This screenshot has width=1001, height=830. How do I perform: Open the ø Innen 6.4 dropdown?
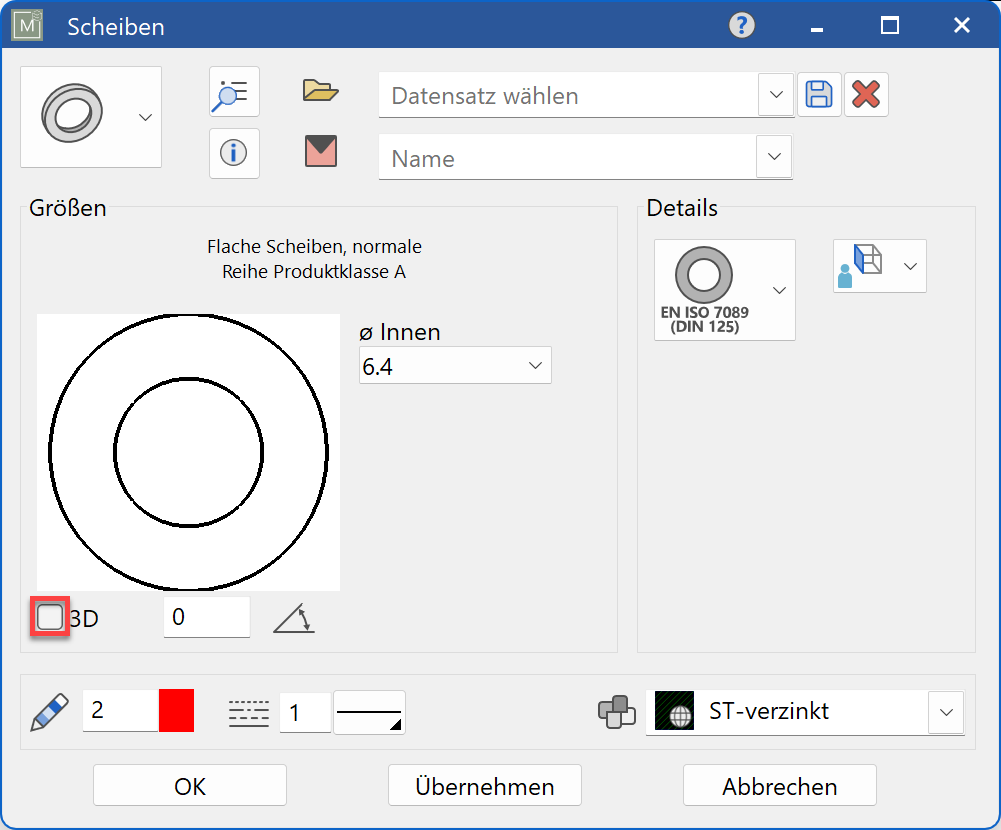(x=537, y=365)
